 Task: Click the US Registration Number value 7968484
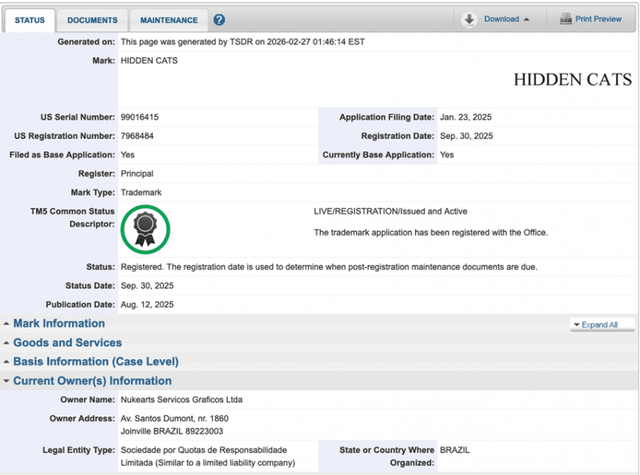click(x=136, y=136)
